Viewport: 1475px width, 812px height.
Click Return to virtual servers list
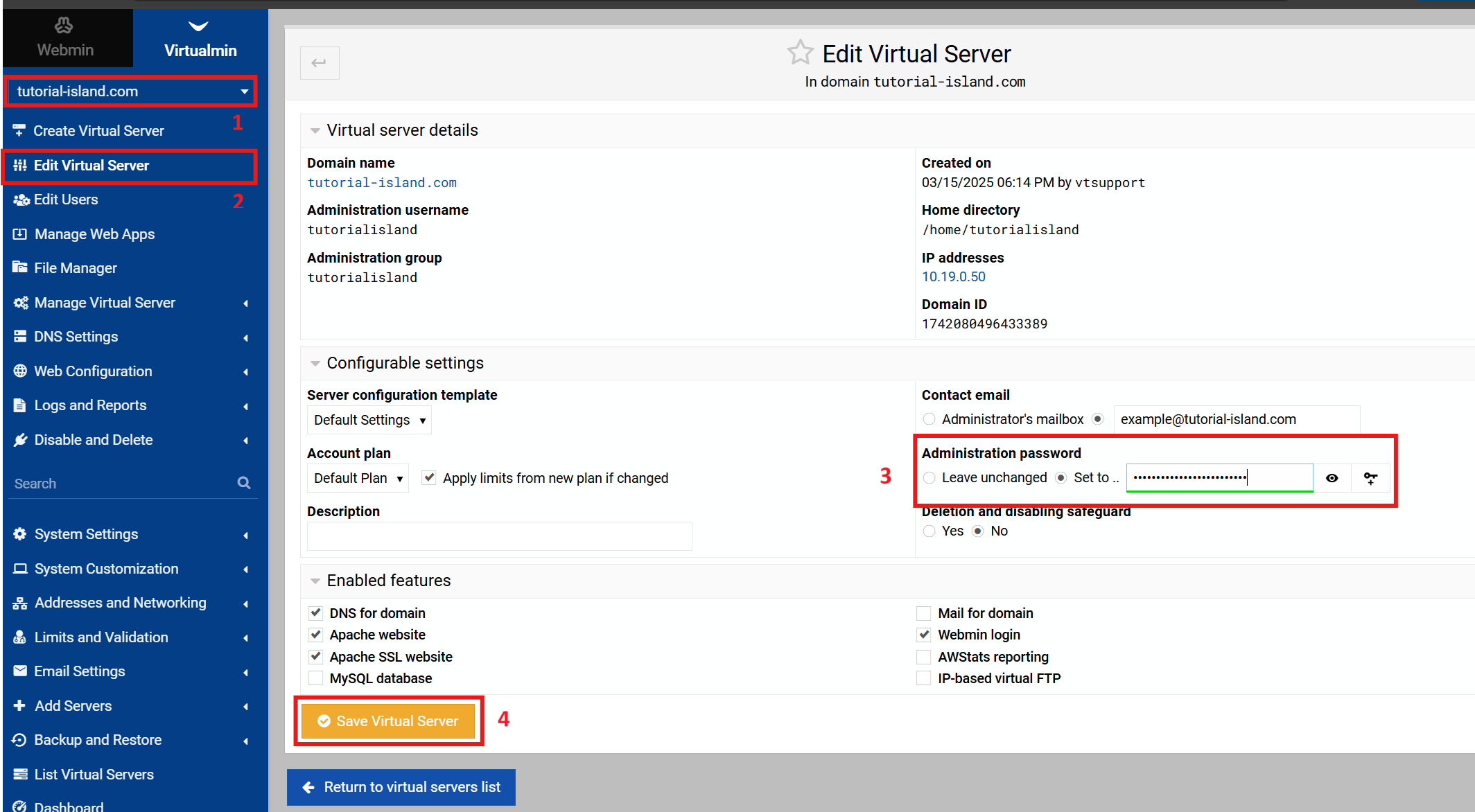tap(401, 787)
